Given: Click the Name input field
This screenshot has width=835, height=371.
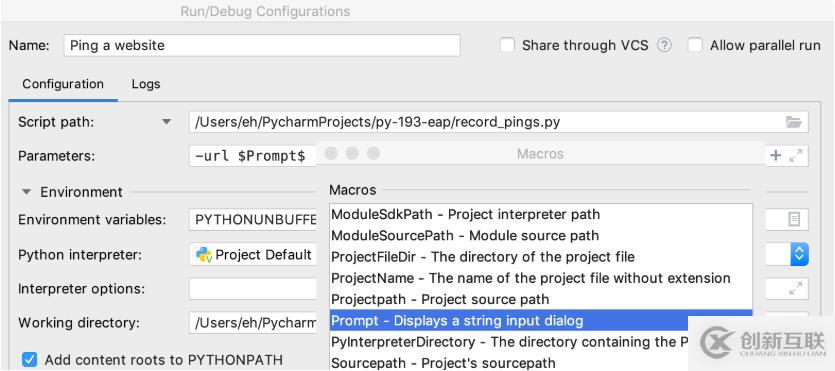Looking at the screenshot, I should click(261, 45).
